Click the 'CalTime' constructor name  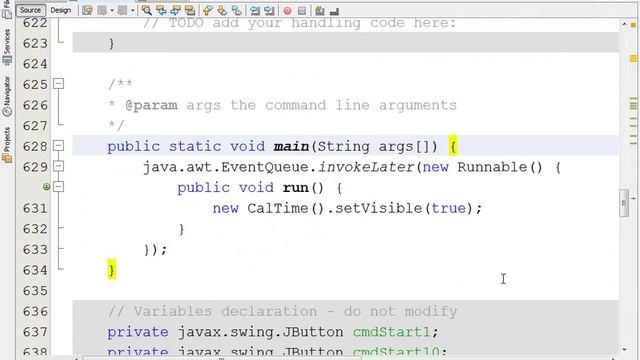[278, 208]
